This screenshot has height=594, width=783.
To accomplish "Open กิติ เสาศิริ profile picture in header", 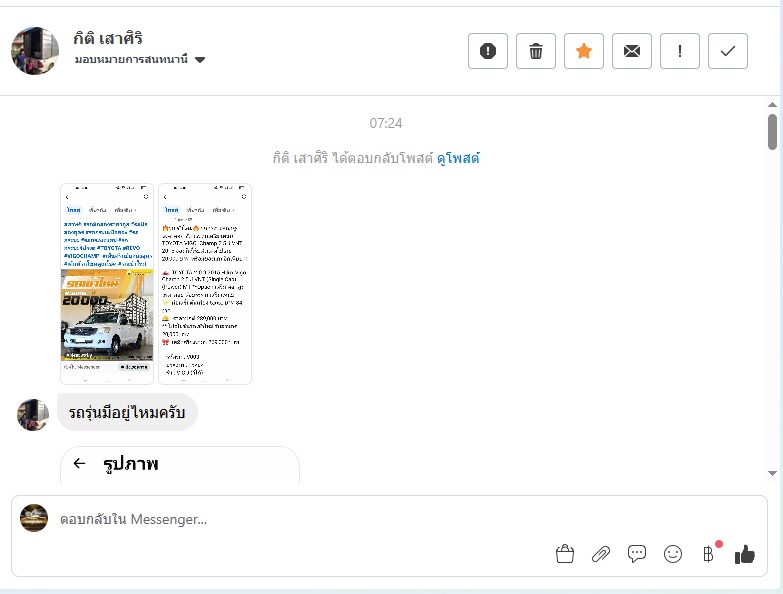I will 35,51.
